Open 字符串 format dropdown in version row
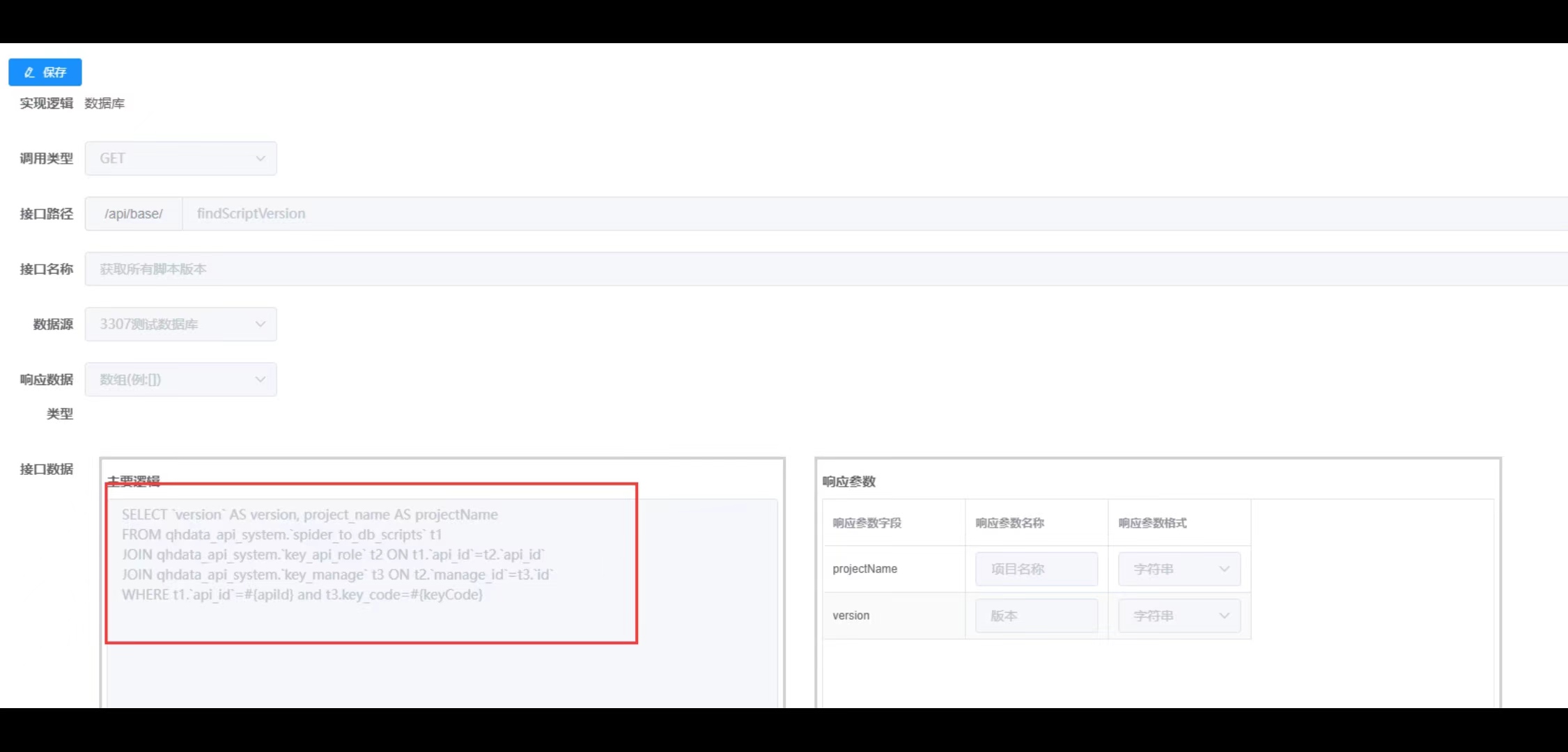The image size is (1568, 752). coord(1179,616)
